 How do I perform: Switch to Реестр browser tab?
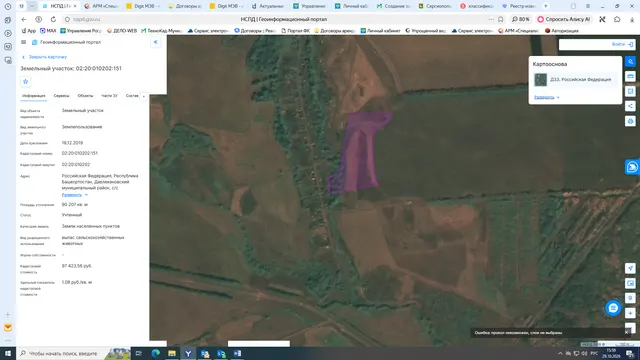(x=519, y=6)
